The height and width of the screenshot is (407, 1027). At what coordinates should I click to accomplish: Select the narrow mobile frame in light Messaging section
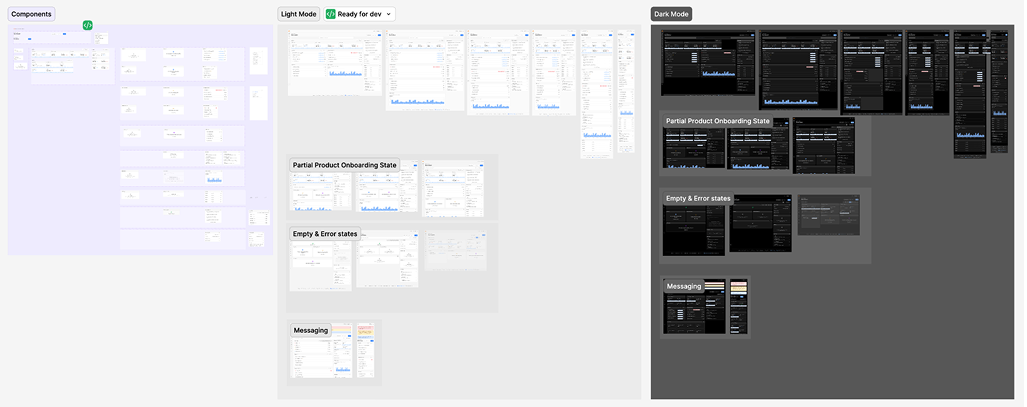click(364, 351)
